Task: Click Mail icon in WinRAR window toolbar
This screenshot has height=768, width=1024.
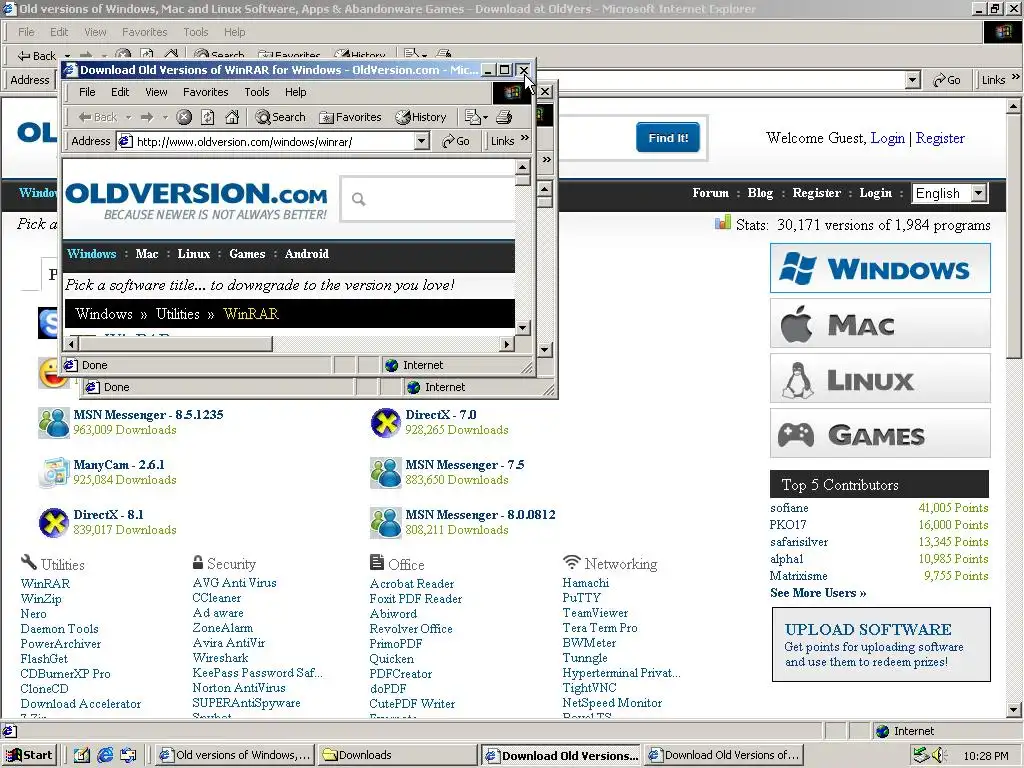Action: (x=472, y=117)
